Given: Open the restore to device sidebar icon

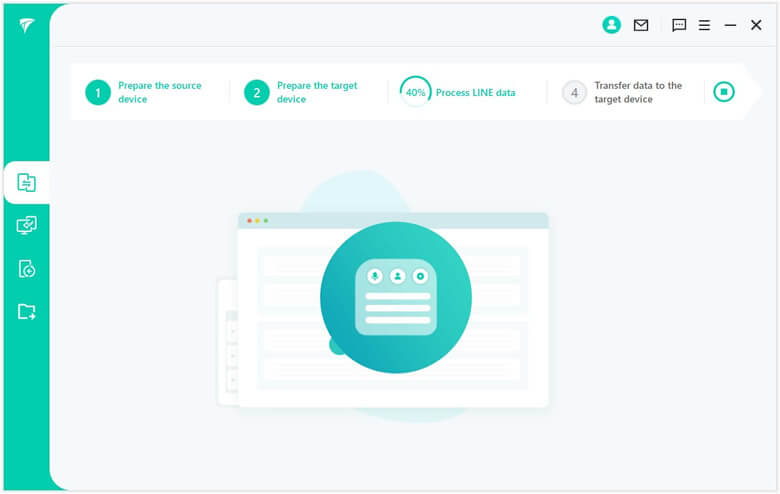Looking at the screenshot, I should coord(26,269).
